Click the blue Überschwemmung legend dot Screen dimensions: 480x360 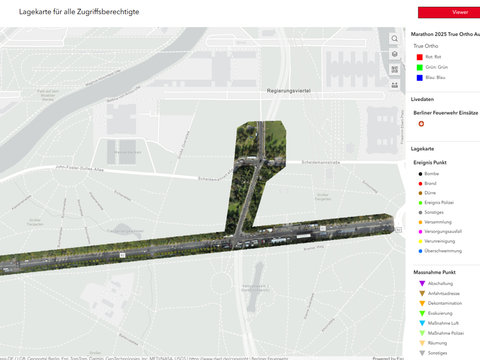[420, 251]
